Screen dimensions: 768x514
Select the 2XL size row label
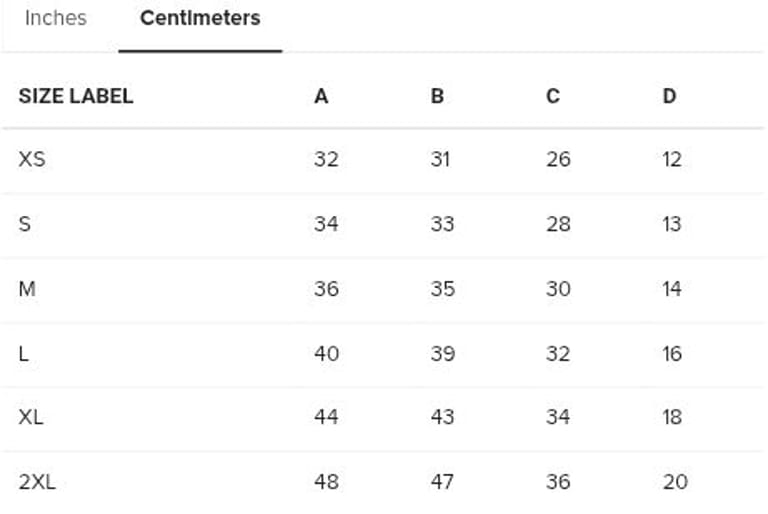(37, 482)
